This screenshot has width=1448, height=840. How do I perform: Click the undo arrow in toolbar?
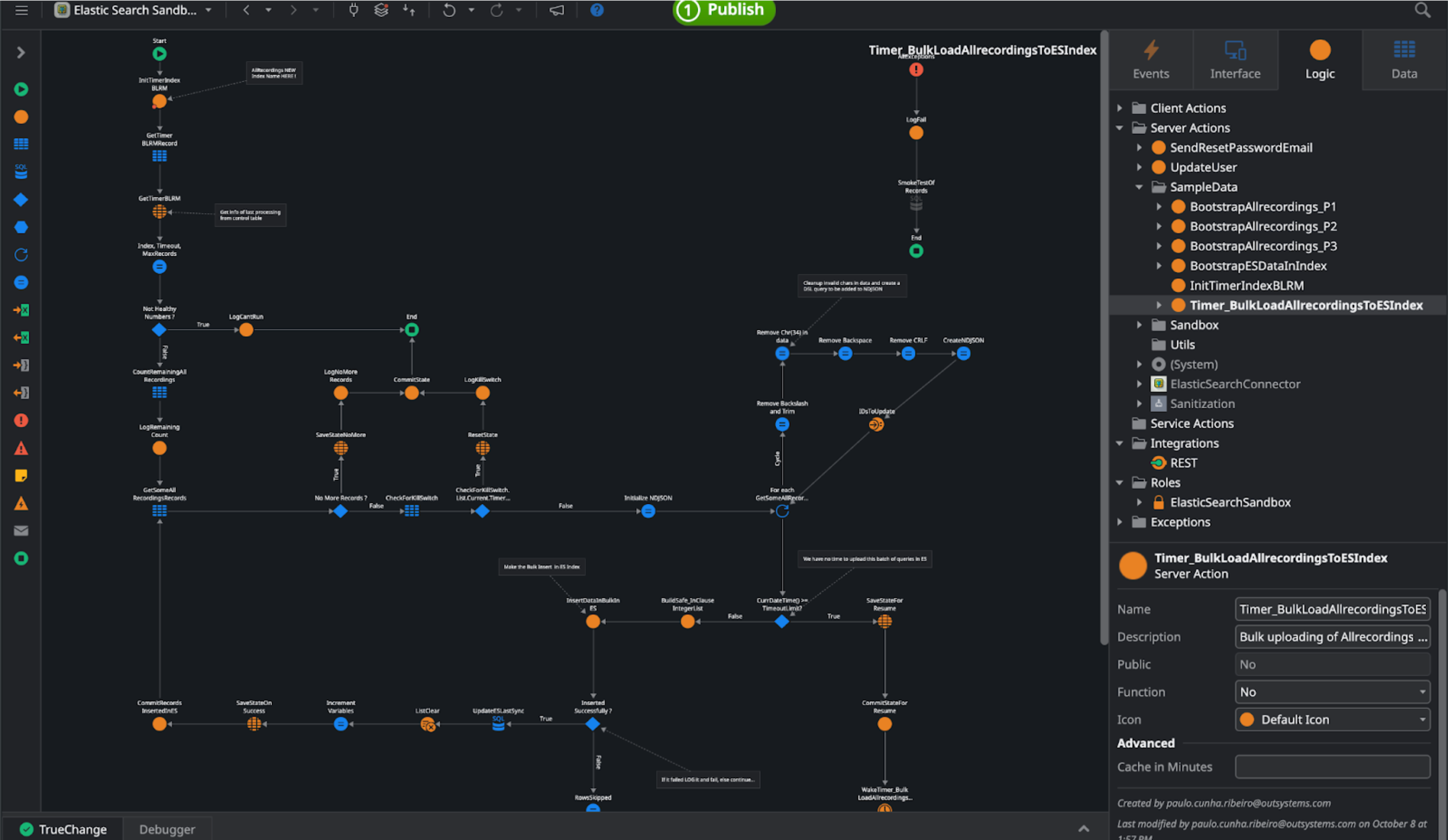point(449,10)
